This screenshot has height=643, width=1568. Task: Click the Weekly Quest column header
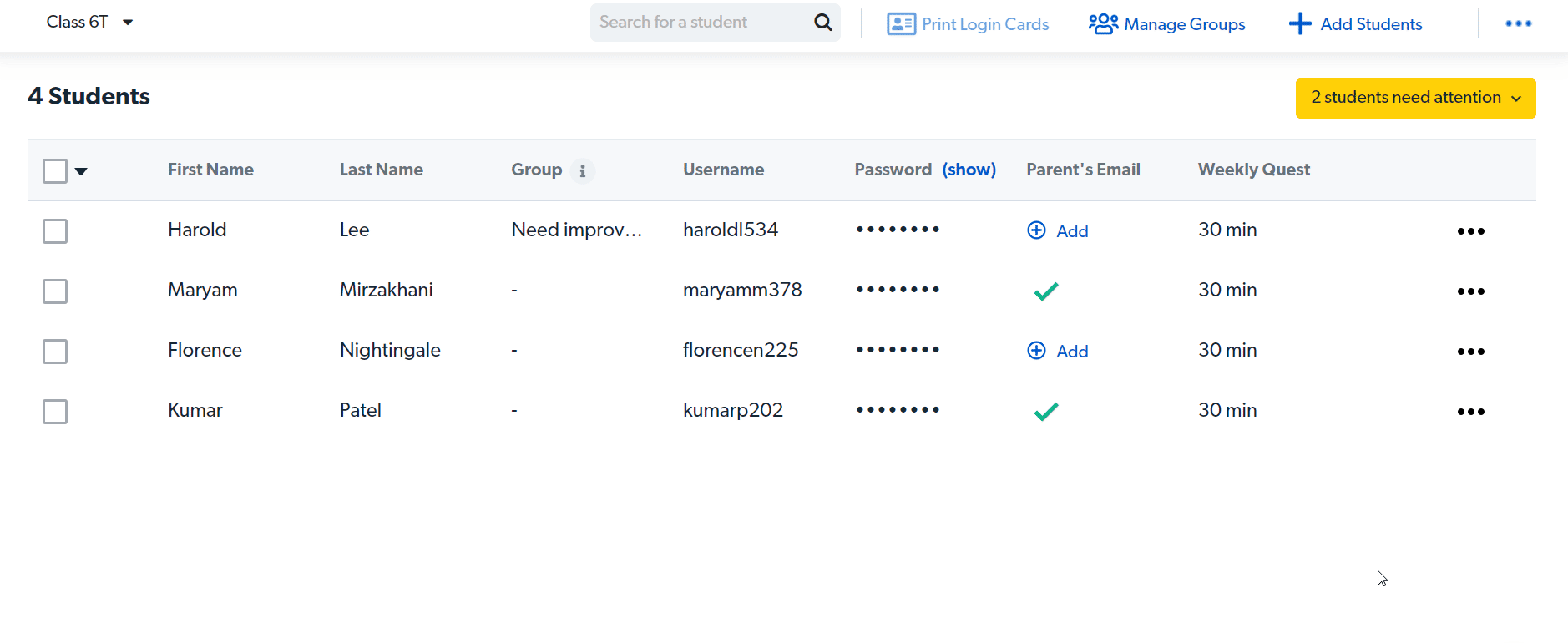coord(1253,170)
